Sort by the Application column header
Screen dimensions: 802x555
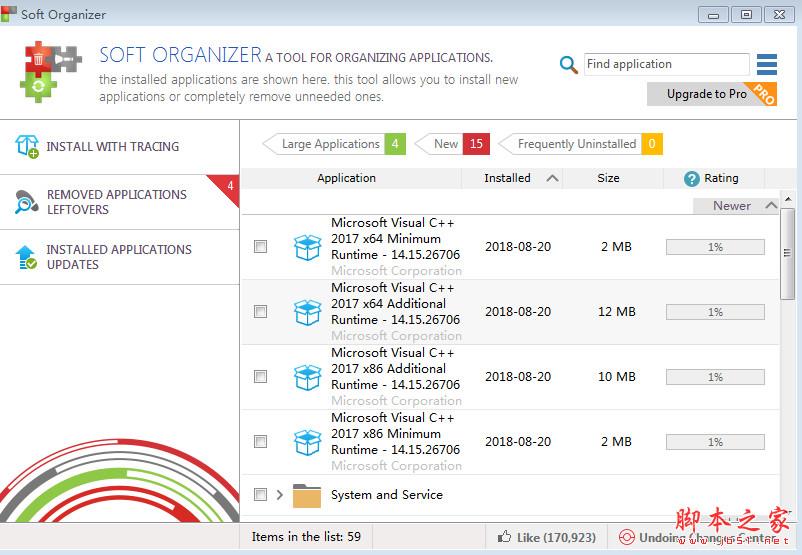[346, 178]
